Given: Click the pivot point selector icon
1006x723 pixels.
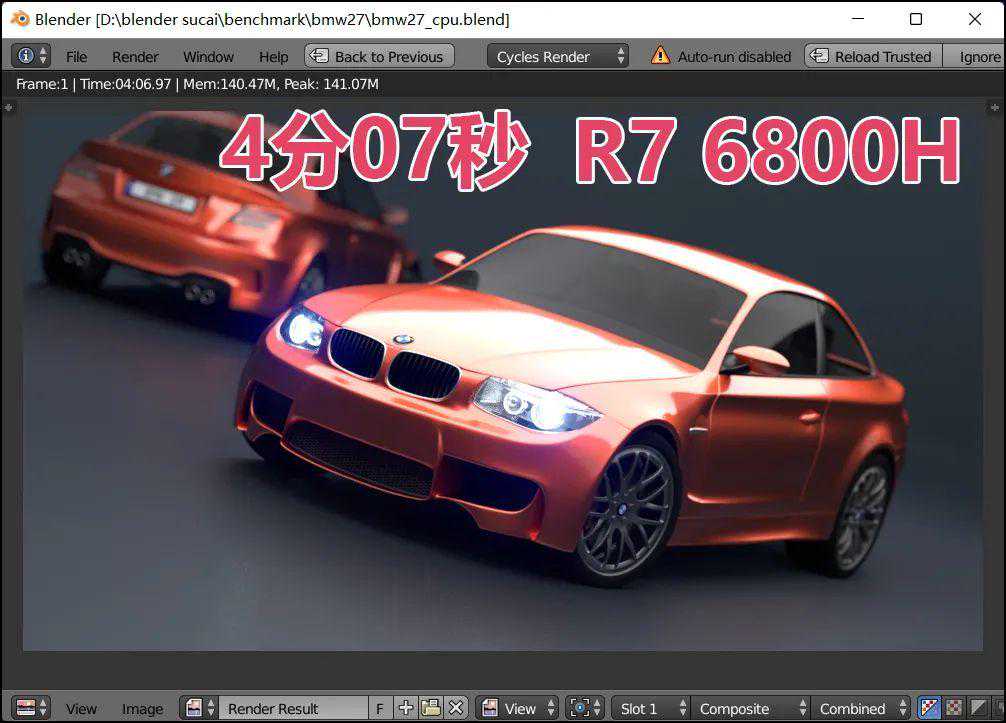Looking at the screenshot, I should pos(584,708).
